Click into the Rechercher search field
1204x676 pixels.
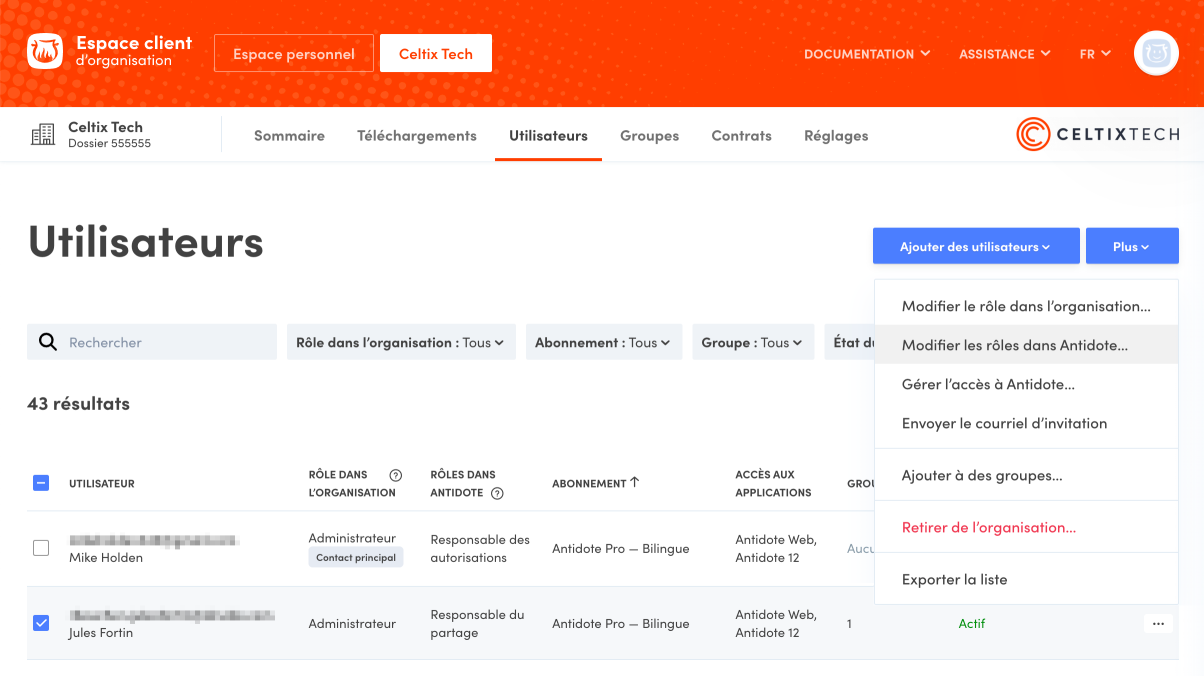coord(165,342)
